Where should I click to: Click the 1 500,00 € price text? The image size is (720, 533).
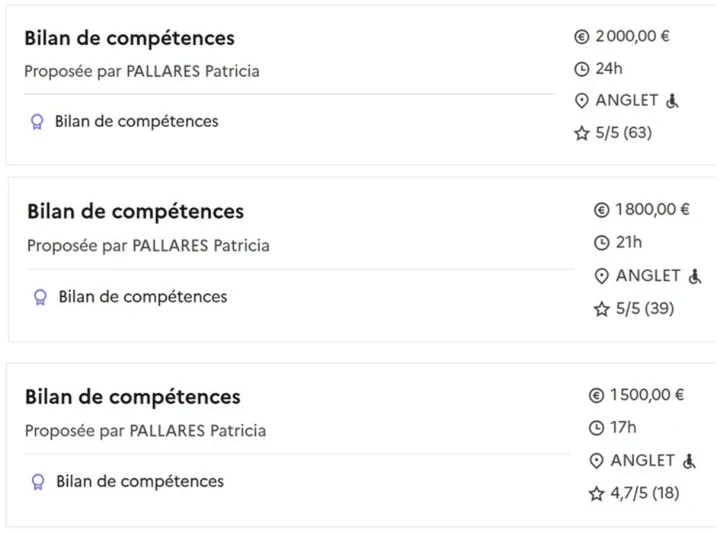[x=647, y=395]
